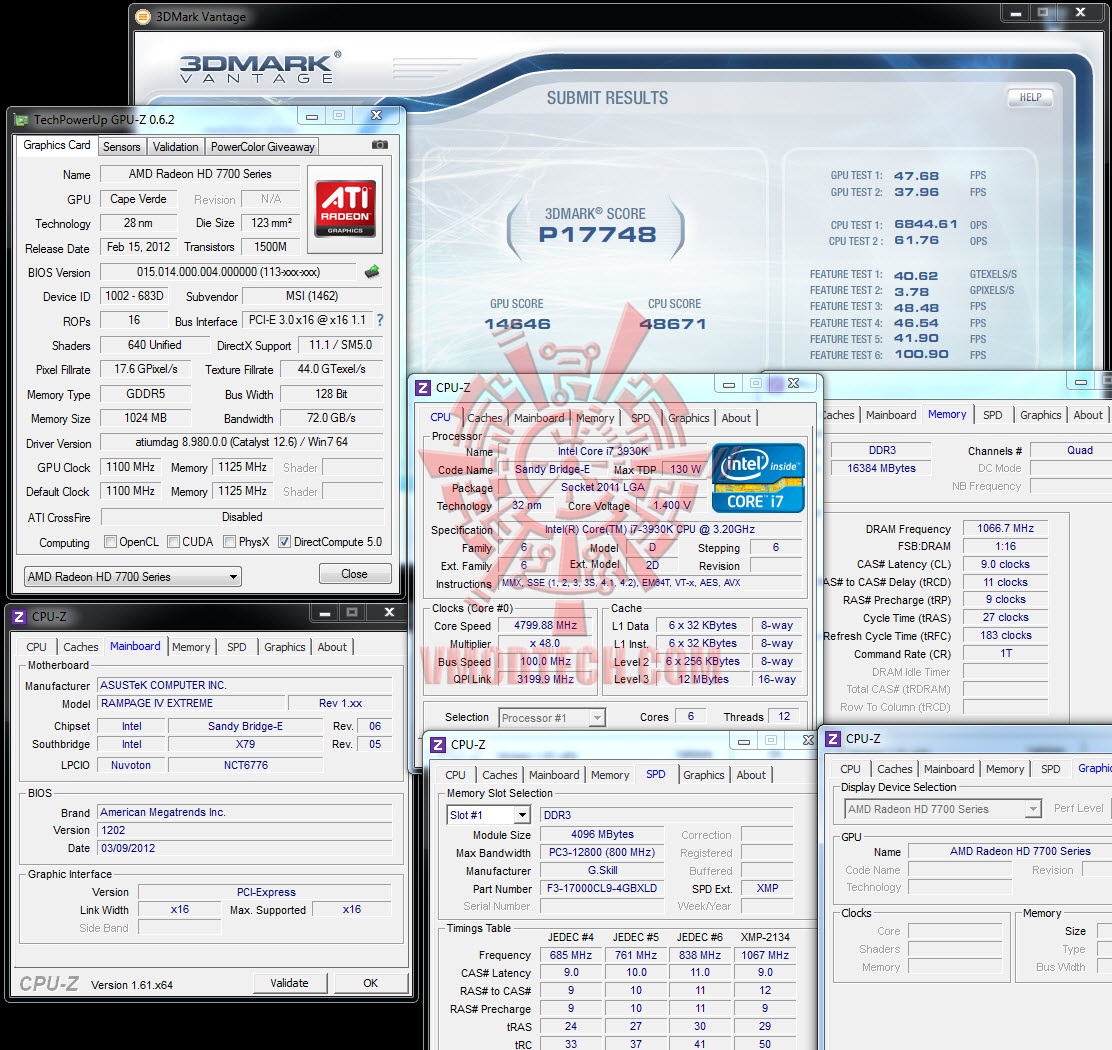The width and height of the screenshot is (1112, 1050).
Task: Open the PowerColor Giveaway tab
Action: click(262, 147)
